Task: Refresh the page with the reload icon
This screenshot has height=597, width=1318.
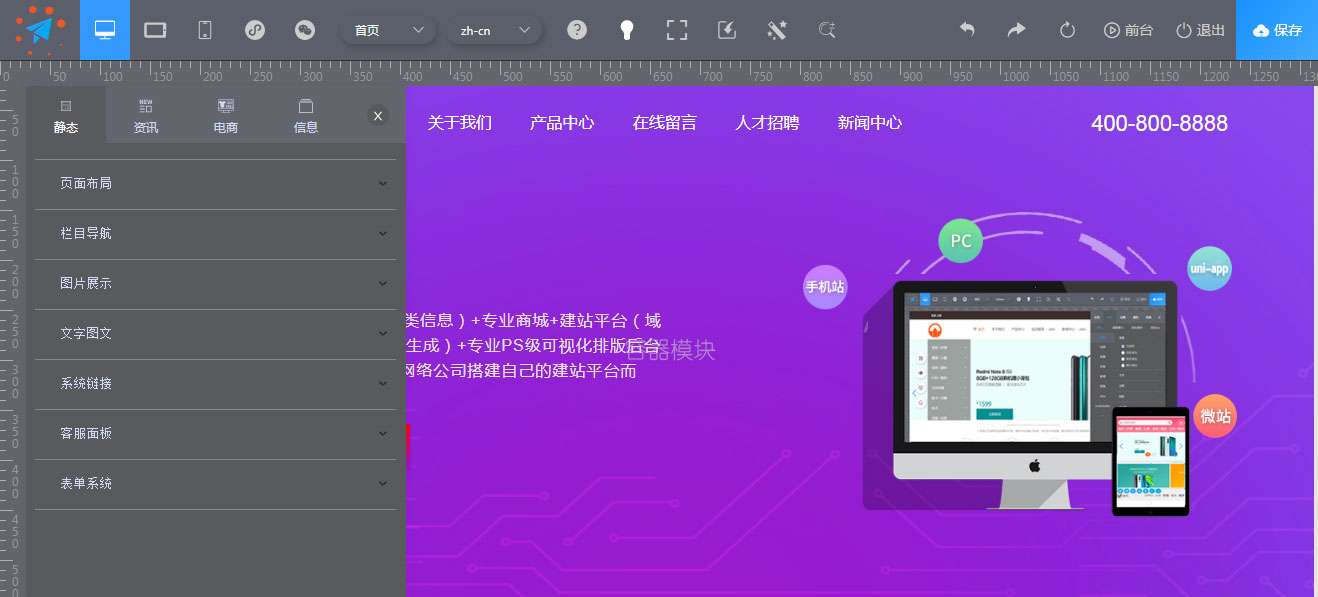Action: click(1067, 30)
